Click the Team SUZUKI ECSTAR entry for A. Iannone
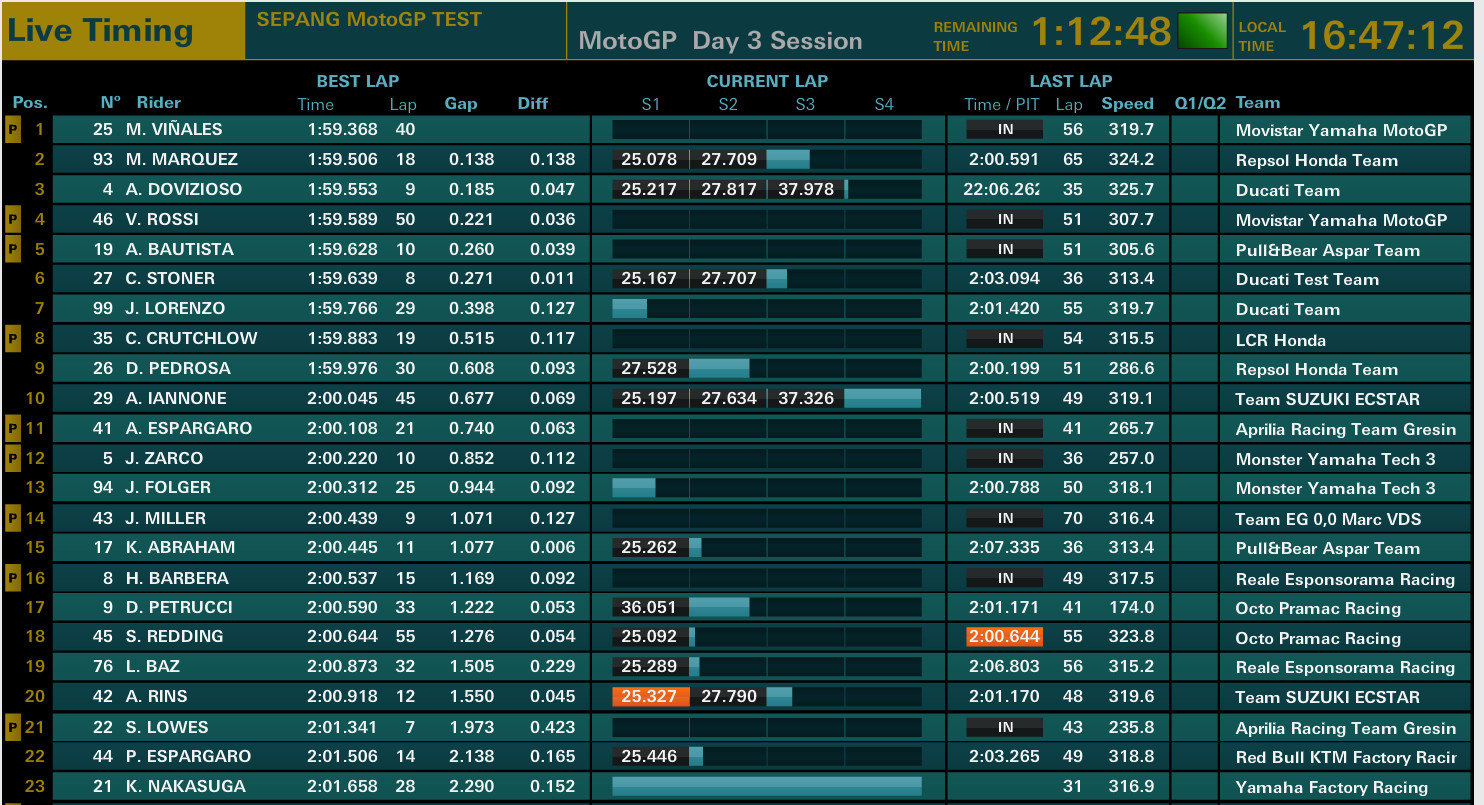 pyautogui.click(x=1327, y=399)
